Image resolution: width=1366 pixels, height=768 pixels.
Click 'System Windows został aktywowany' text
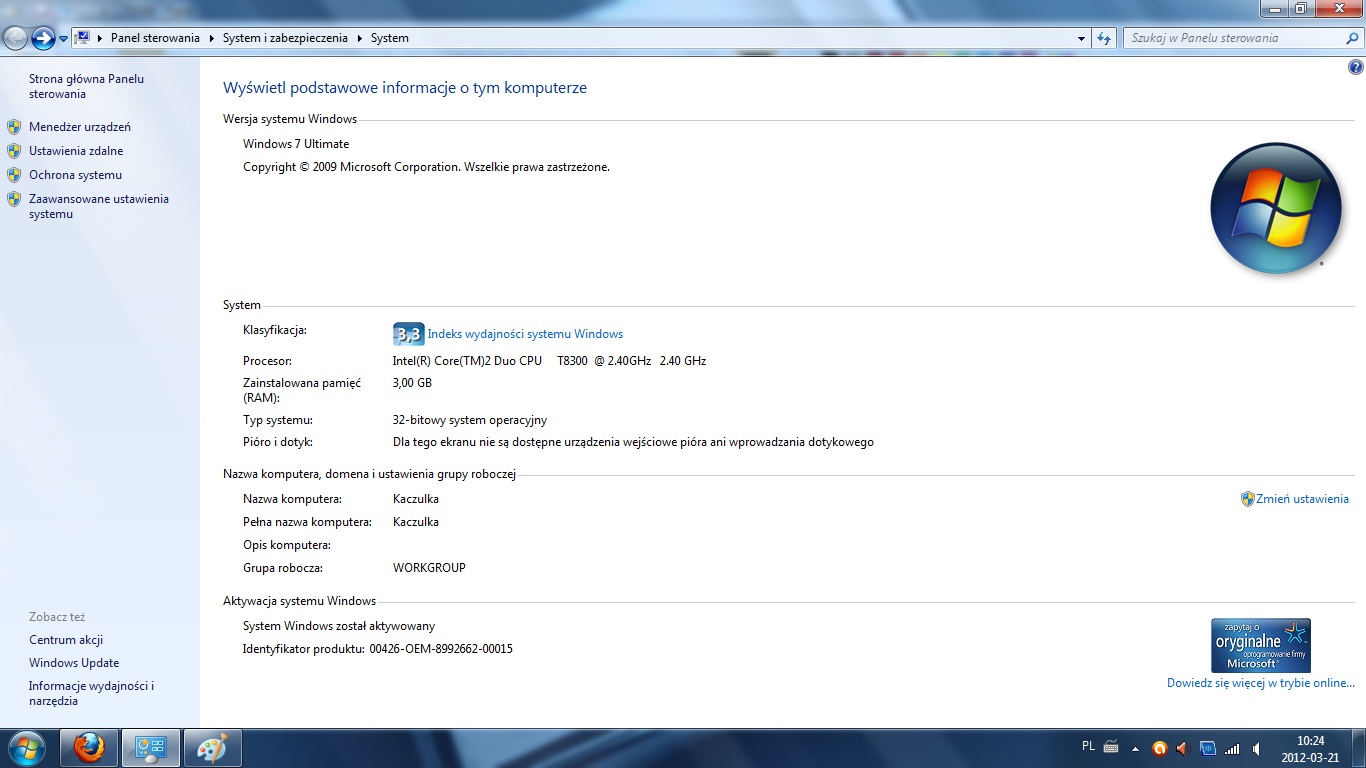(339, 626)
